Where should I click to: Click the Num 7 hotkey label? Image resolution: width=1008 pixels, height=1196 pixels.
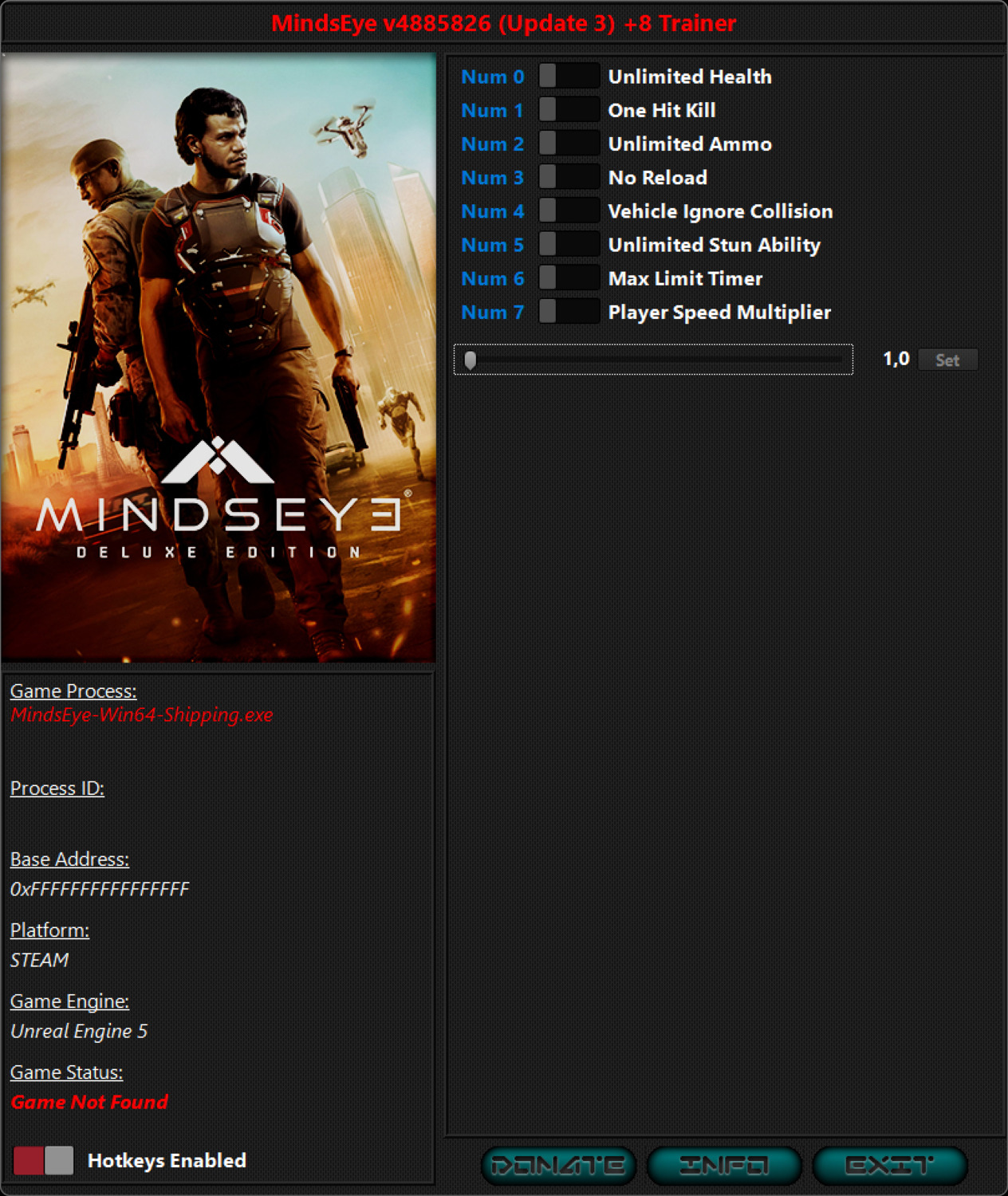pyautogui.click(x=492, y=313)
